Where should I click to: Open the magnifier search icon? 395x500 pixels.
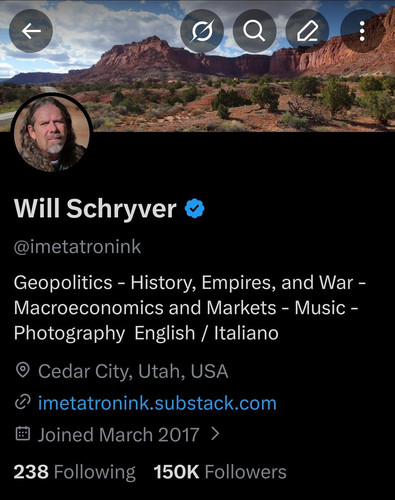click(x=254, y=31)
